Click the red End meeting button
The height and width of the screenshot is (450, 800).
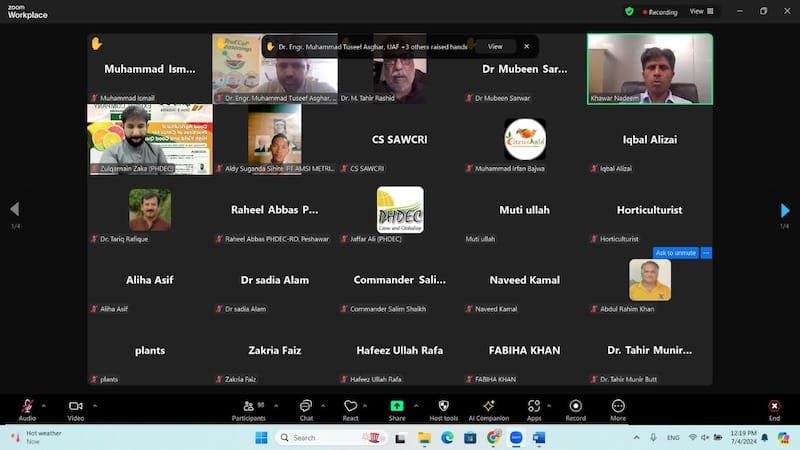pyautogui.click(x=774, y=406)
